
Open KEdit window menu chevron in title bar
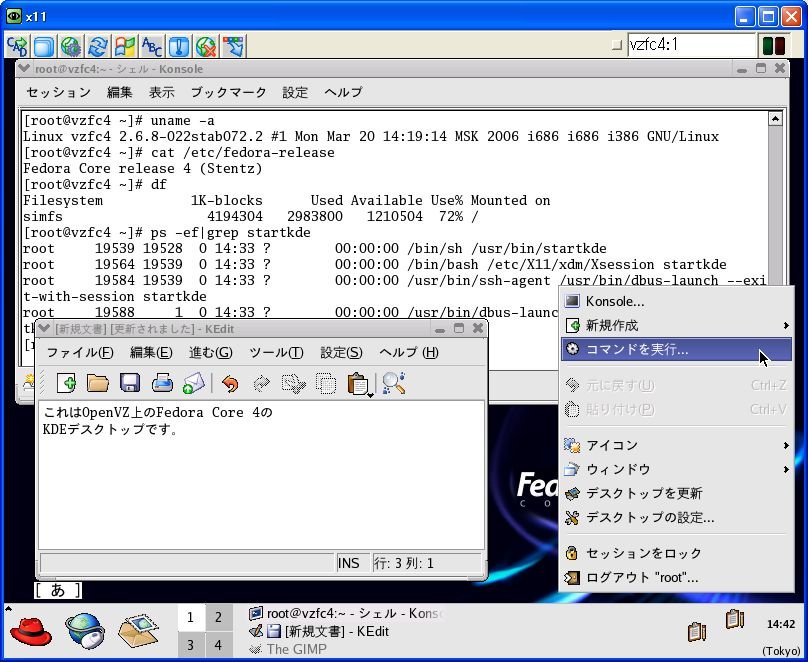point(44,328)
